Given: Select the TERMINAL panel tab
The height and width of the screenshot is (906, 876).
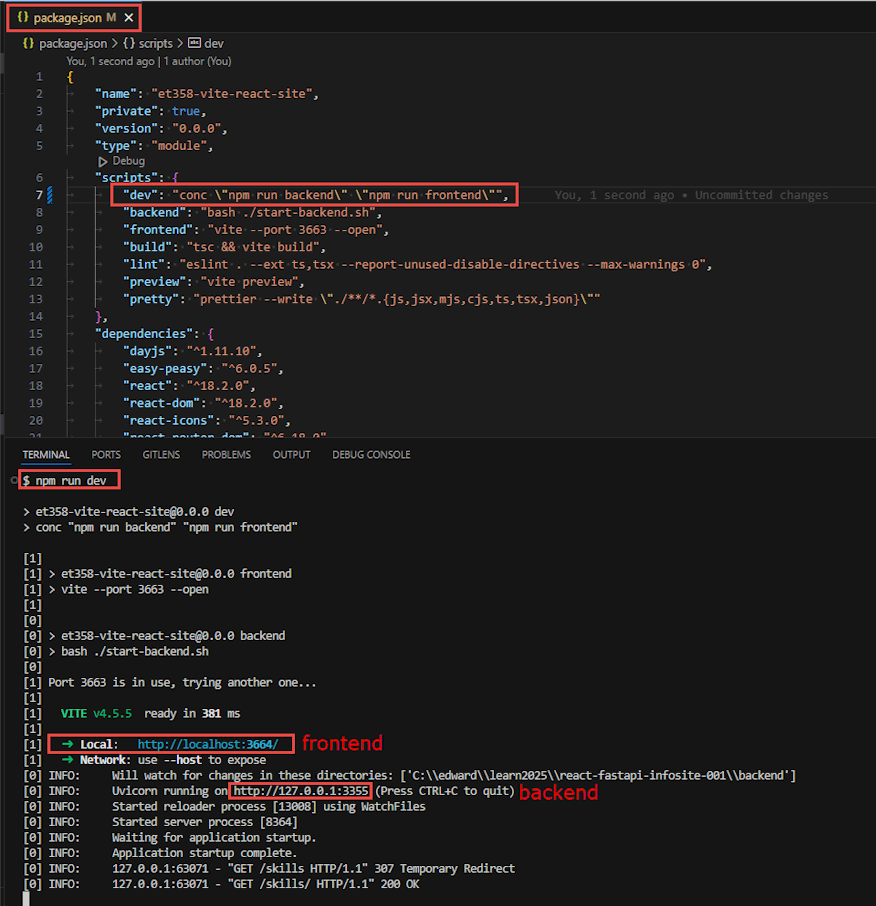Looking at the screenshot, I should tap(46, 454).
